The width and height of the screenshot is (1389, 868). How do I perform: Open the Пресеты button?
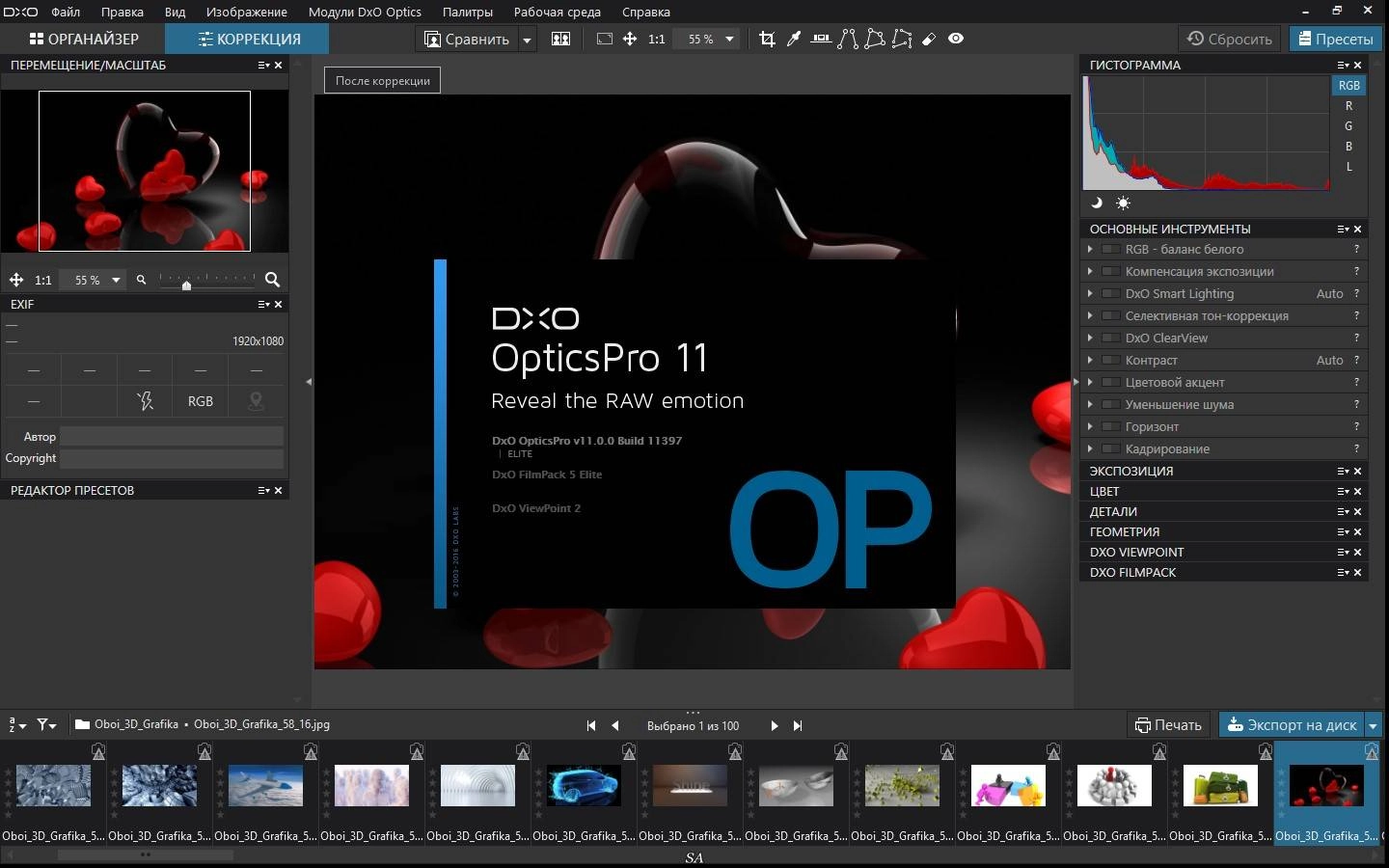1336,39
